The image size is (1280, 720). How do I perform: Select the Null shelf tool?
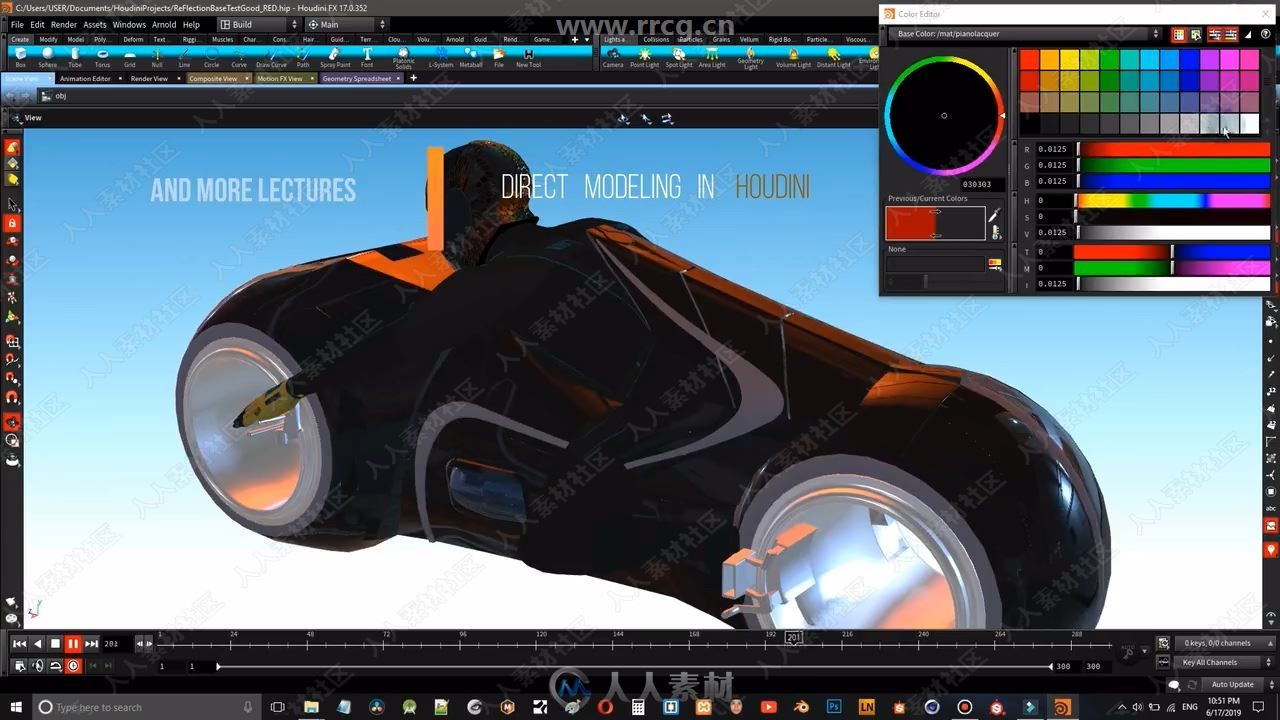[x=157, y=57]
